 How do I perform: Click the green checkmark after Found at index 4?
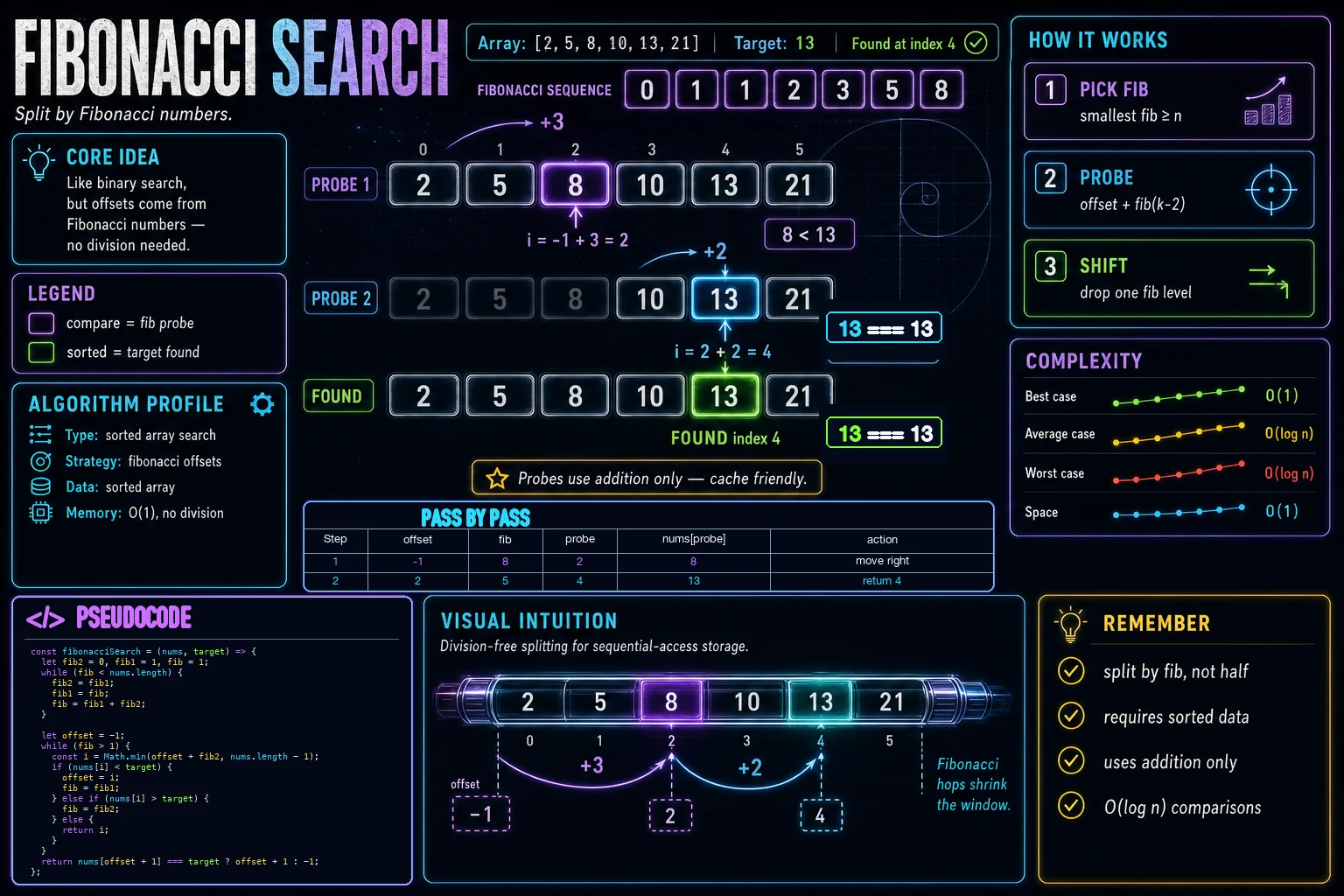[976, 43]
